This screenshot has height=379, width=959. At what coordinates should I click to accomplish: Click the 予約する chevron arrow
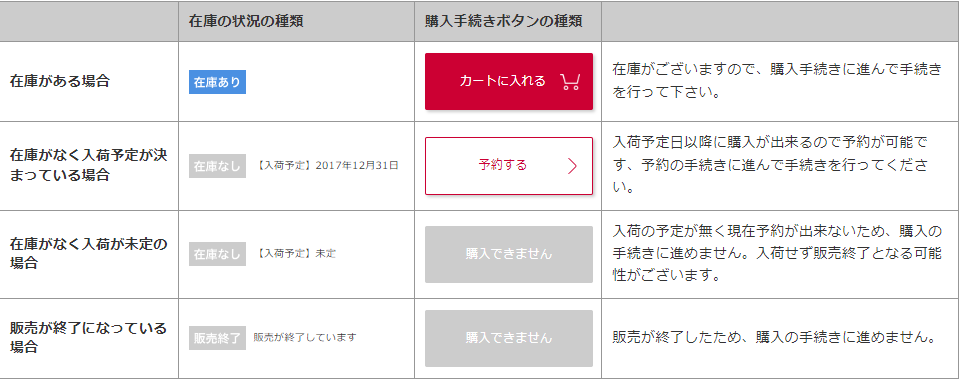572,166
